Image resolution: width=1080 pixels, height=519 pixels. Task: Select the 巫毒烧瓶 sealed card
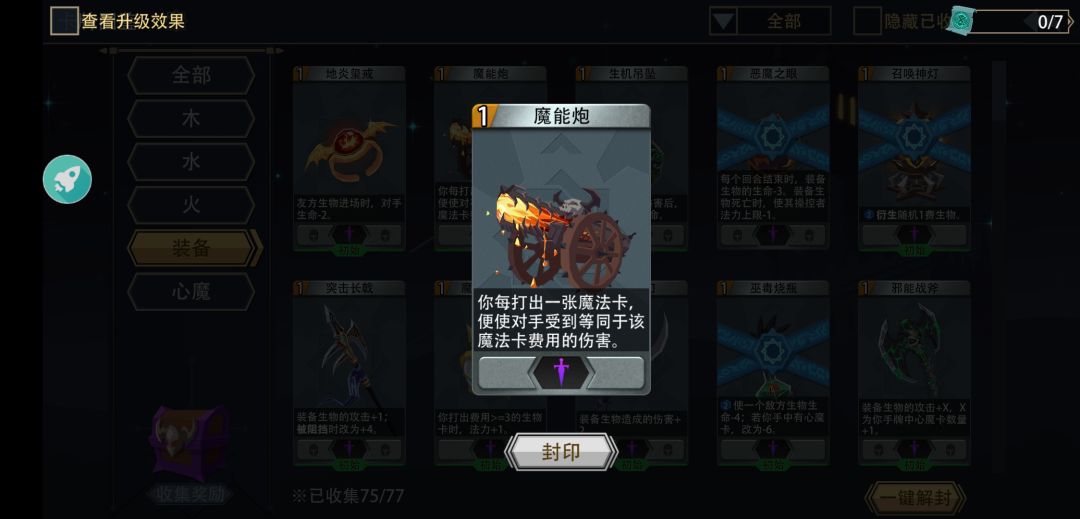[x=773, y=373]
